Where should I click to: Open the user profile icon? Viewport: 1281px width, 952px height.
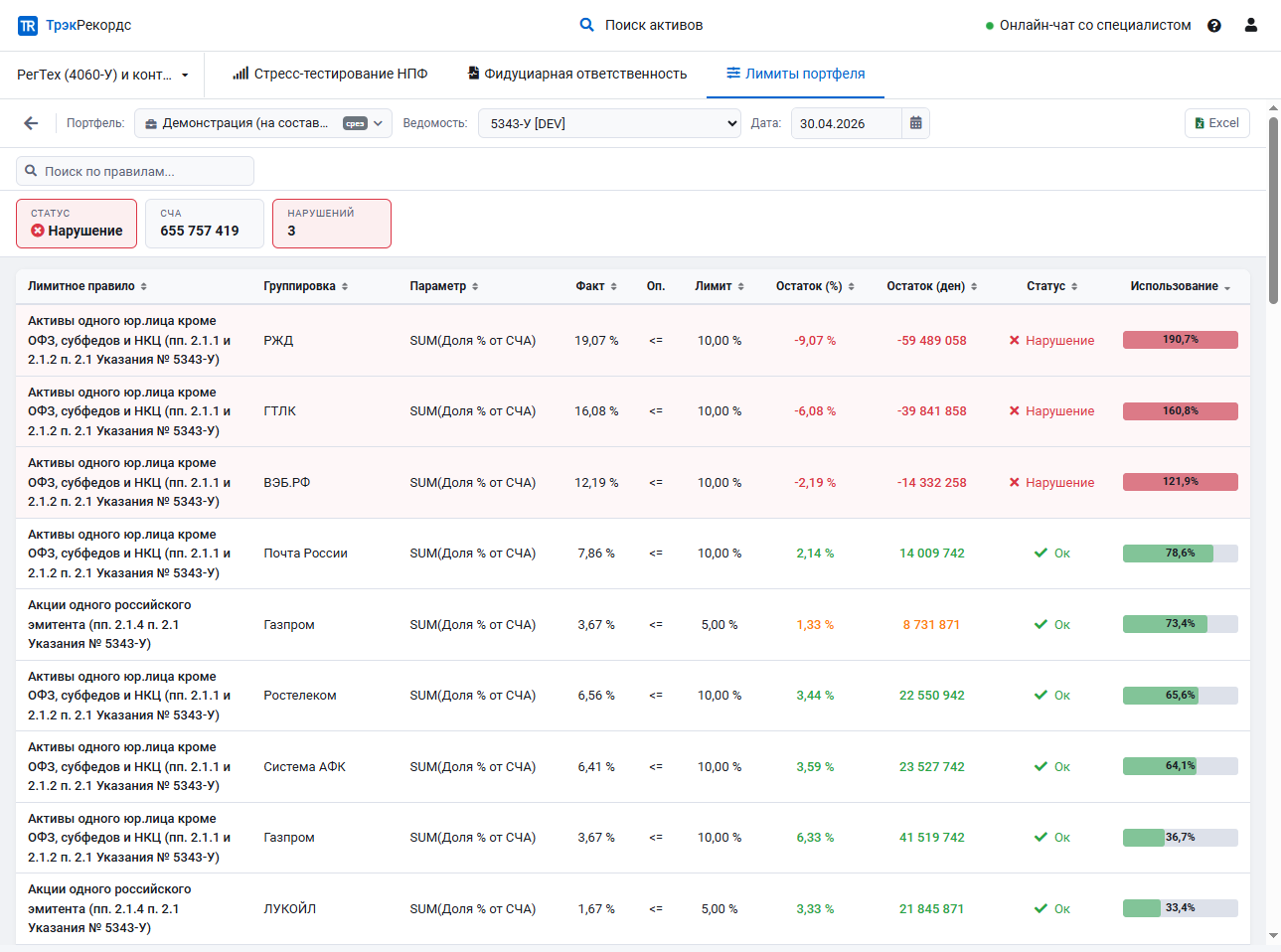point(1251,25)
